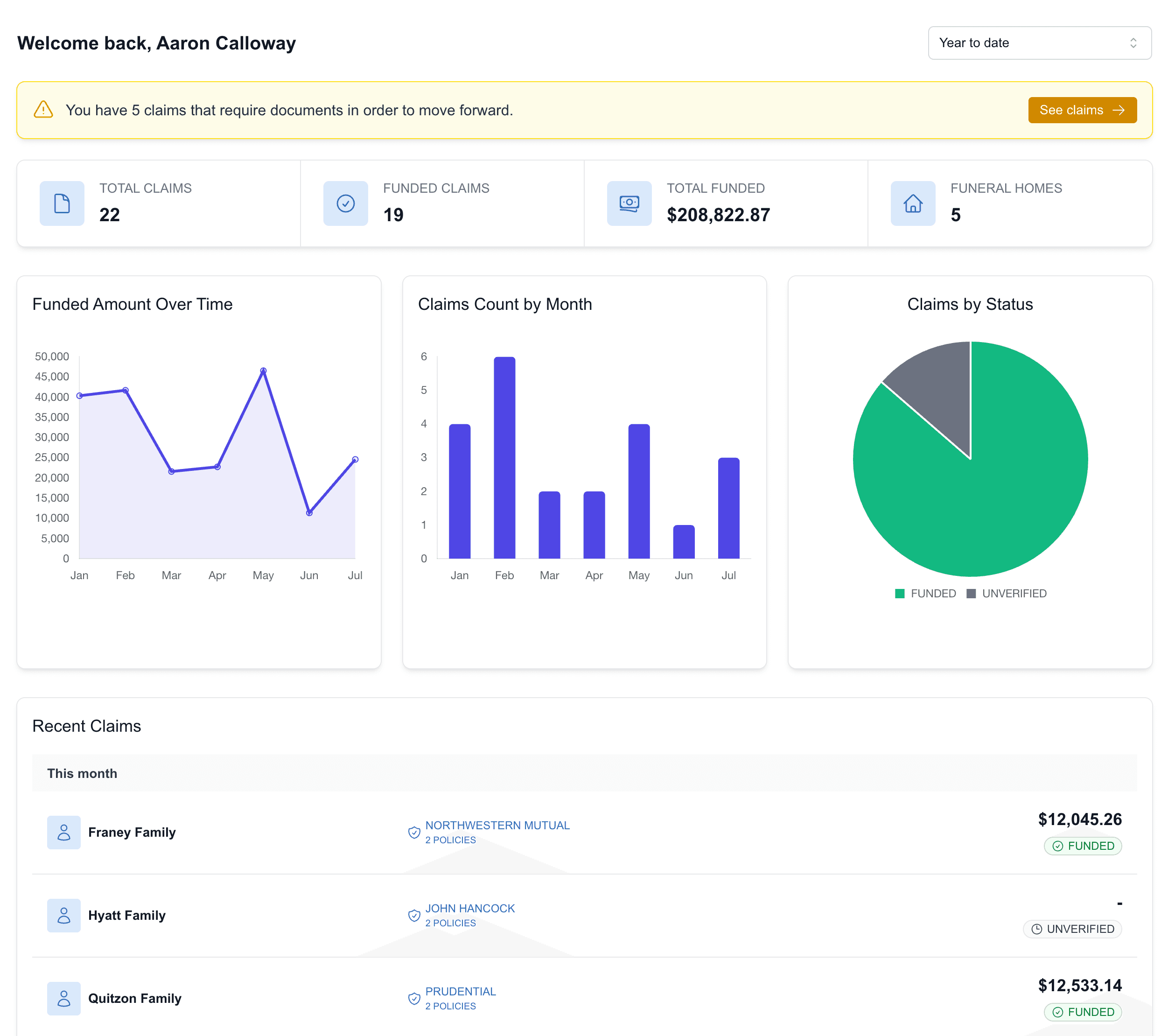Click the Total Claims document icon
1175x1036 pixels.
pyautogui.click(x=62, y=203)
